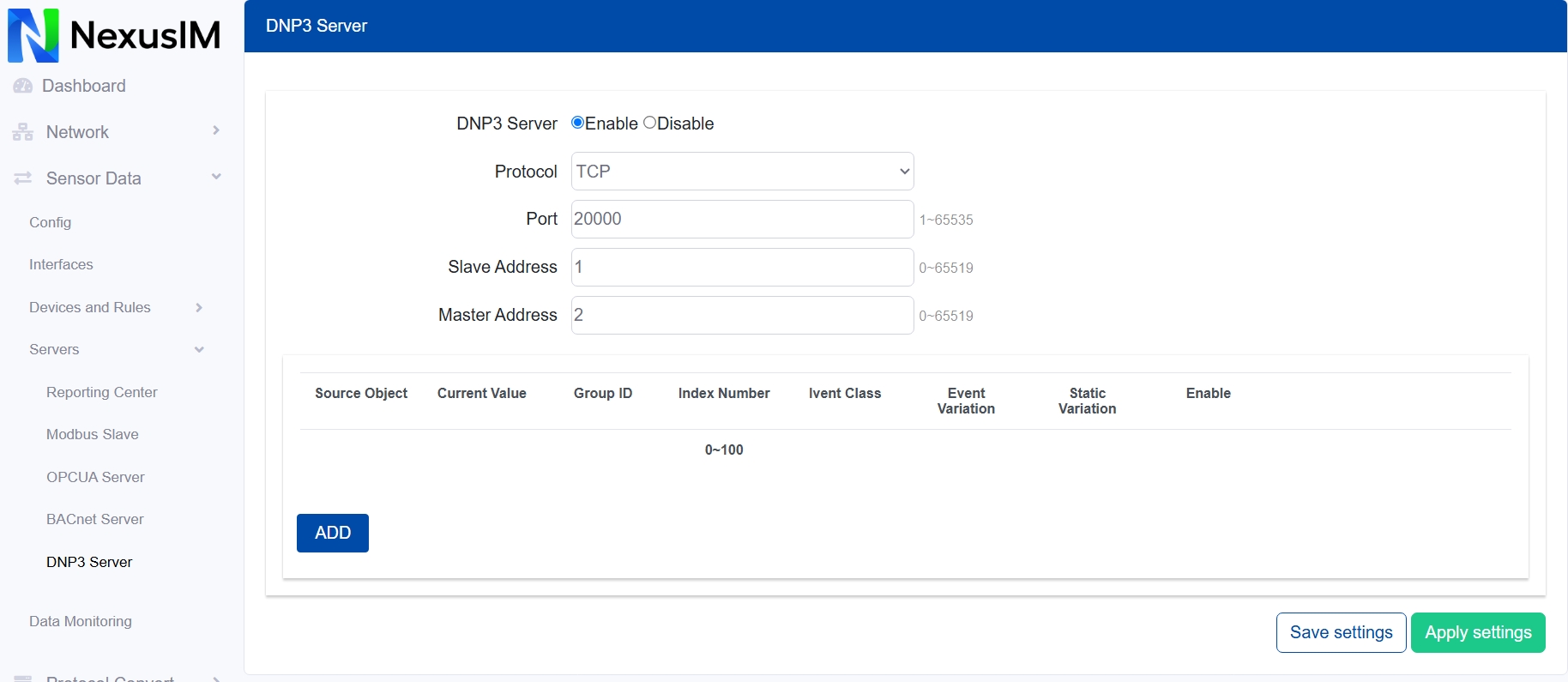The width and height of the screenshot is (1568, 682).
Task: Click Save settings button
Action: click(1342, 632)
